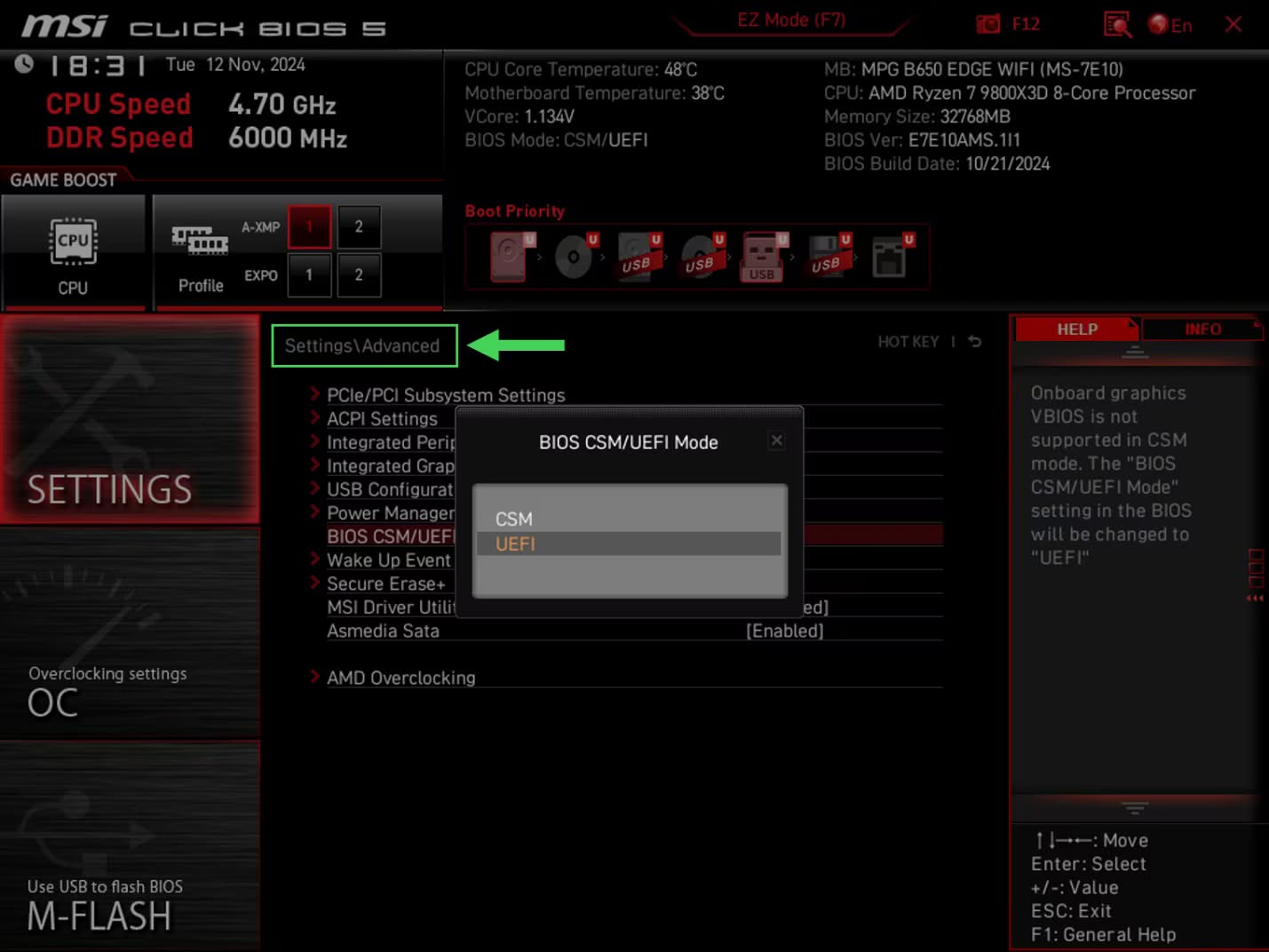Image resolution: width=1269 pixels, height=952 pixels.
Task: Open Secure Erase+ settings
Action: 386,583
